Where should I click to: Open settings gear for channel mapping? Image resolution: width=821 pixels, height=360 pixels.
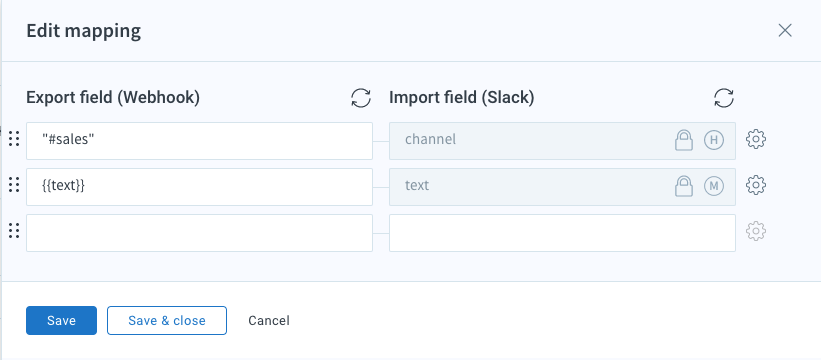tap(756, 140)
